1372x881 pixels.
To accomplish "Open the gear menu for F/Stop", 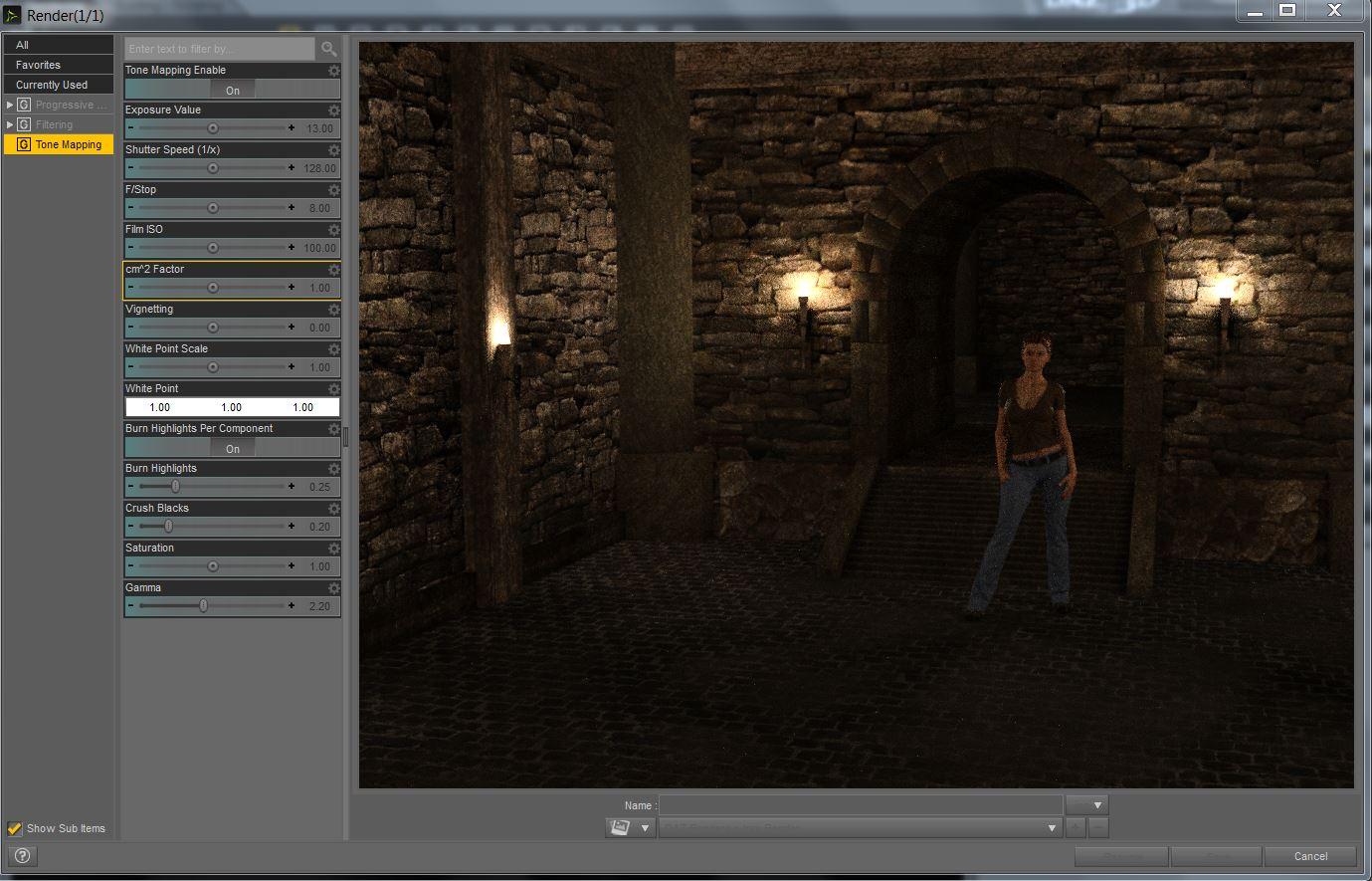I will [x=334, y=190].
